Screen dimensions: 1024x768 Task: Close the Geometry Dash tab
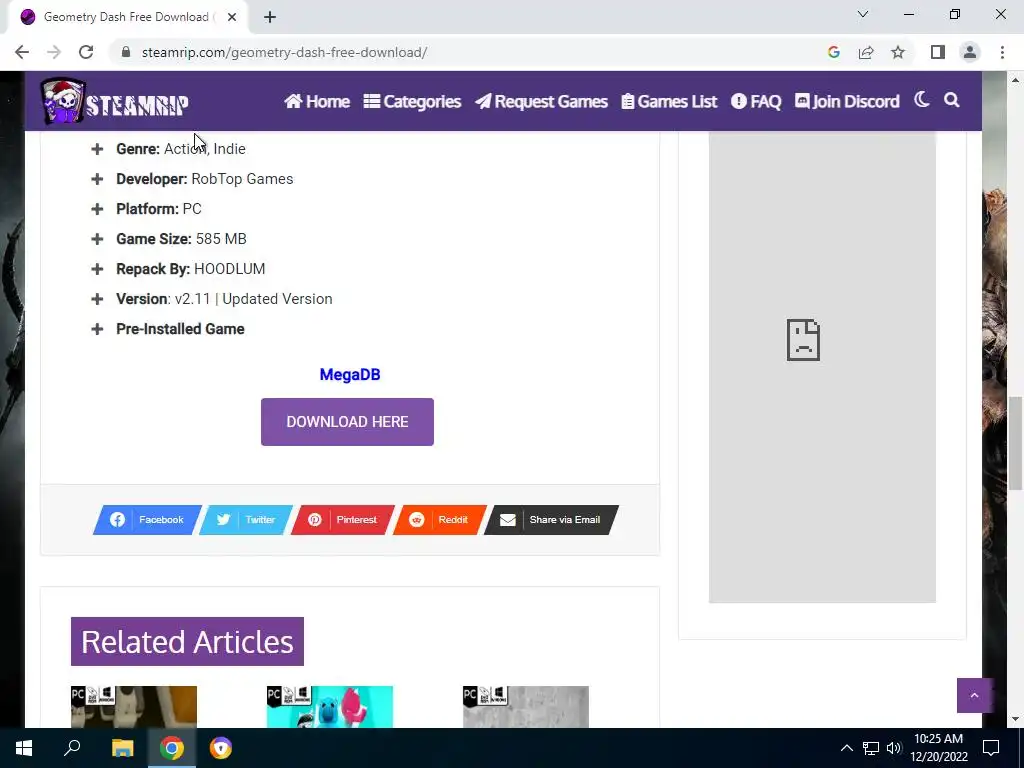[232, 17]
